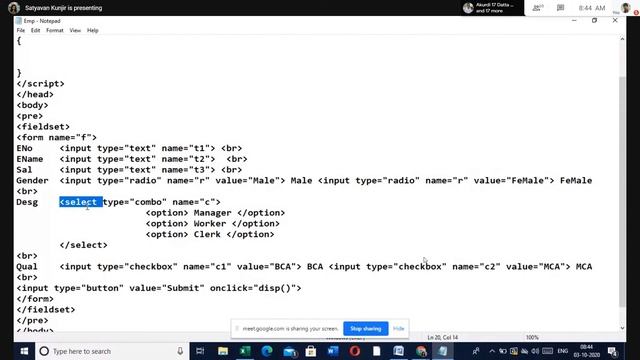Click the Qual label text
Image resolution: width=640 pixels, height=360 pixels.
coord(27,267)
